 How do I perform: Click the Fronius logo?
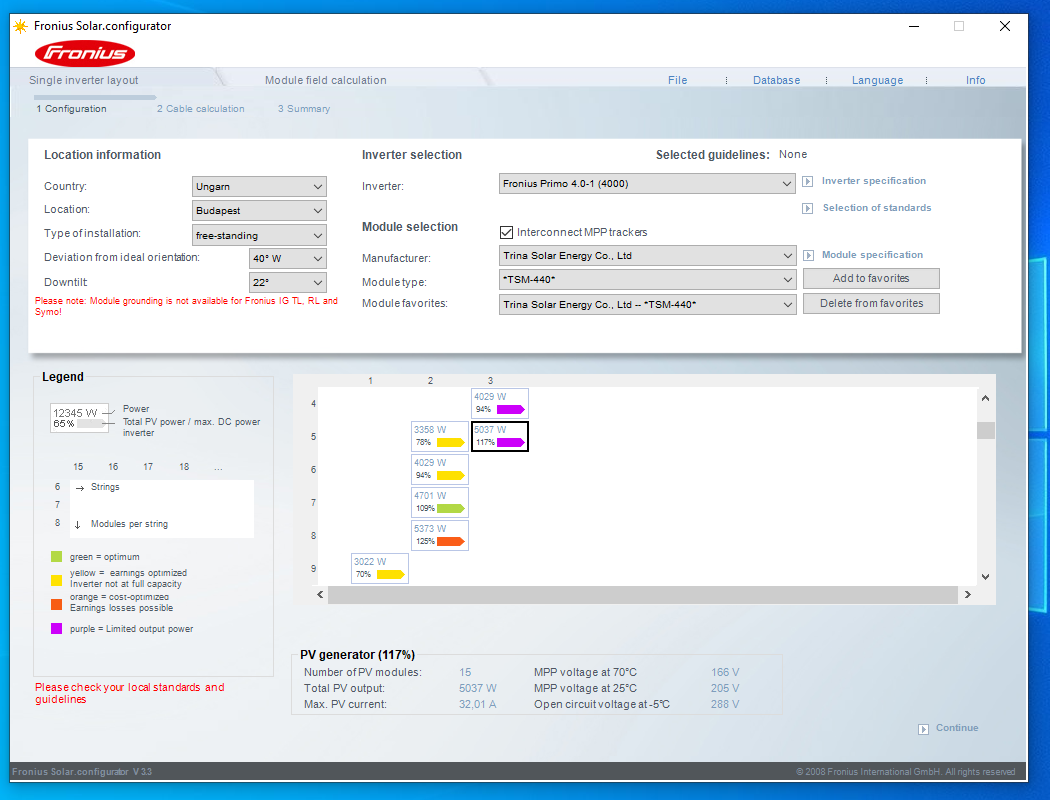(x=85, y=54)
